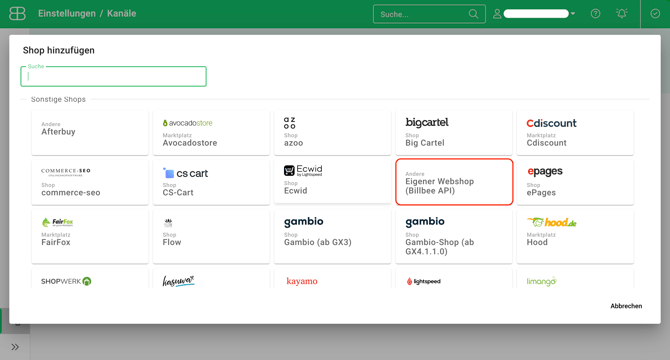Select the Avocadostore marketplace label
This screenshot has height=360, width=670.
[190, 143]
